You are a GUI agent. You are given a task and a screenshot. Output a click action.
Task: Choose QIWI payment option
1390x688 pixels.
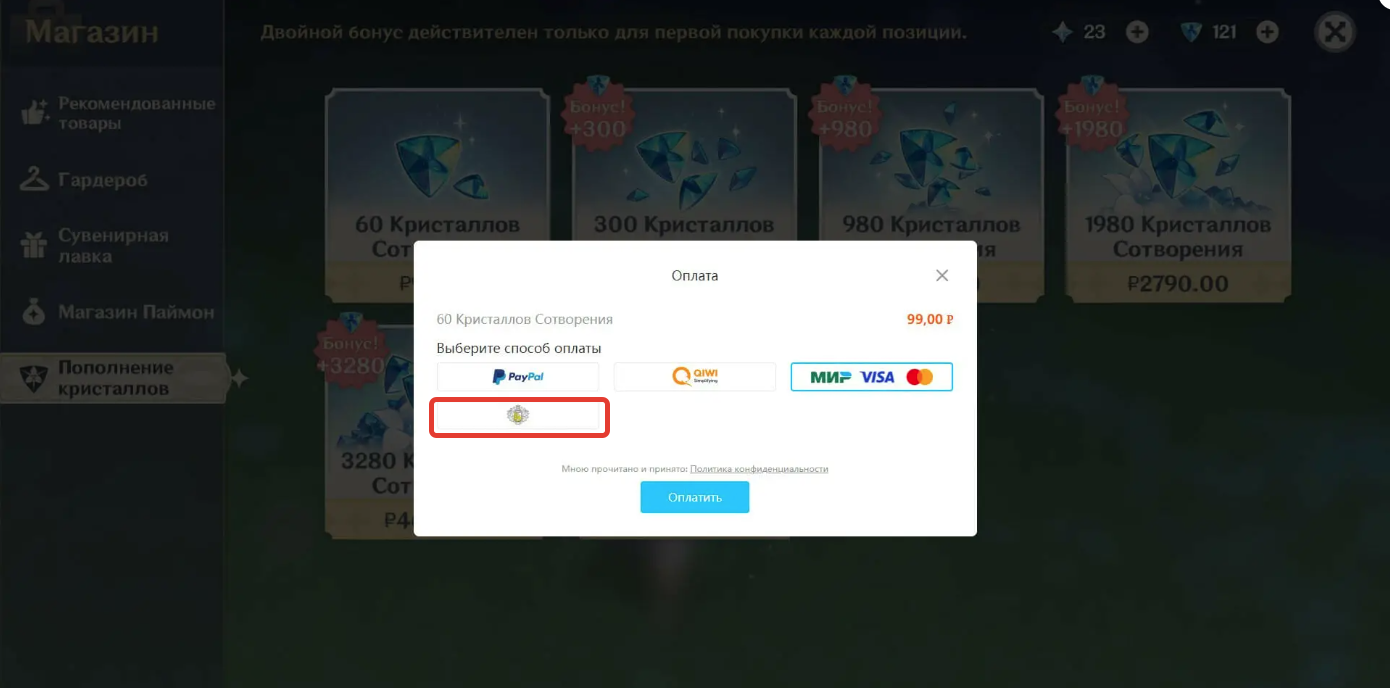coord(695,377)
